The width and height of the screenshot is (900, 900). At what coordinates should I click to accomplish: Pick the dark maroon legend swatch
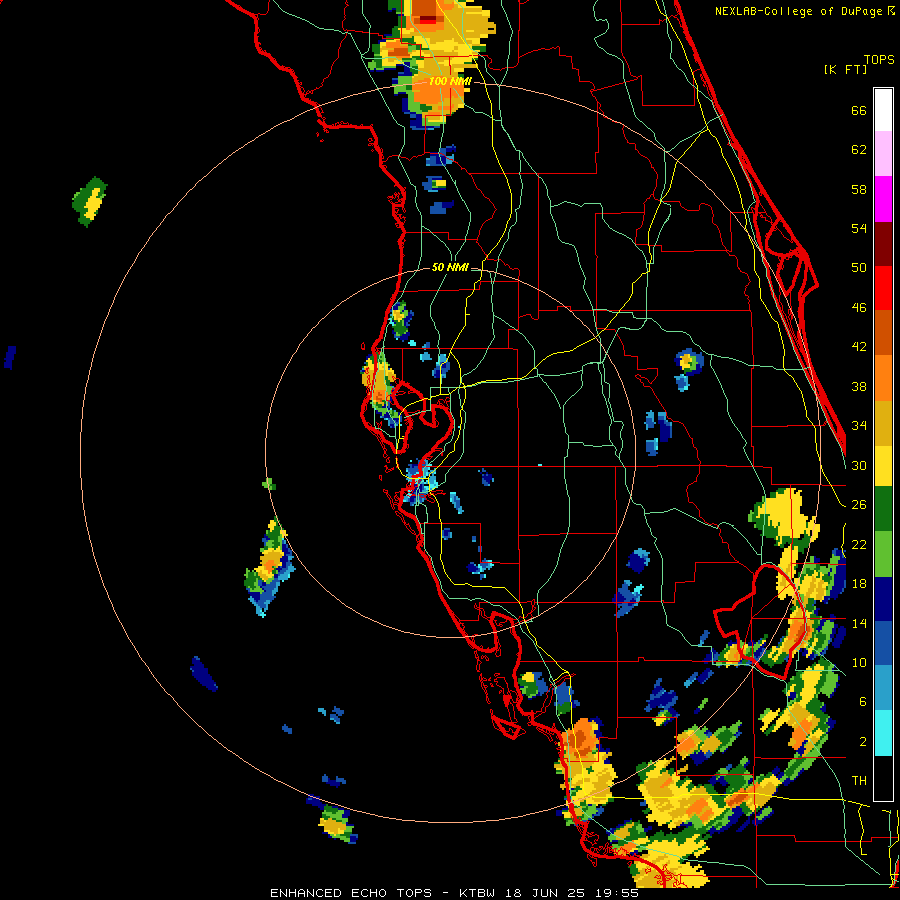tap(883, 243)
